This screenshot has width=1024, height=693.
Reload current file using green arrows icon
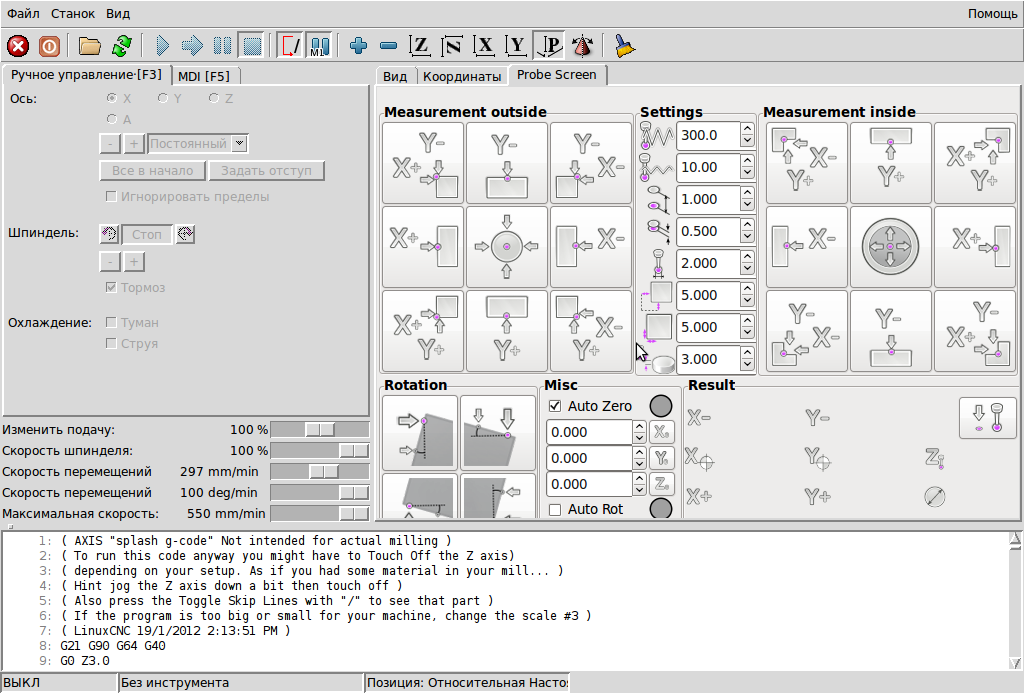[x=122, y=46]
